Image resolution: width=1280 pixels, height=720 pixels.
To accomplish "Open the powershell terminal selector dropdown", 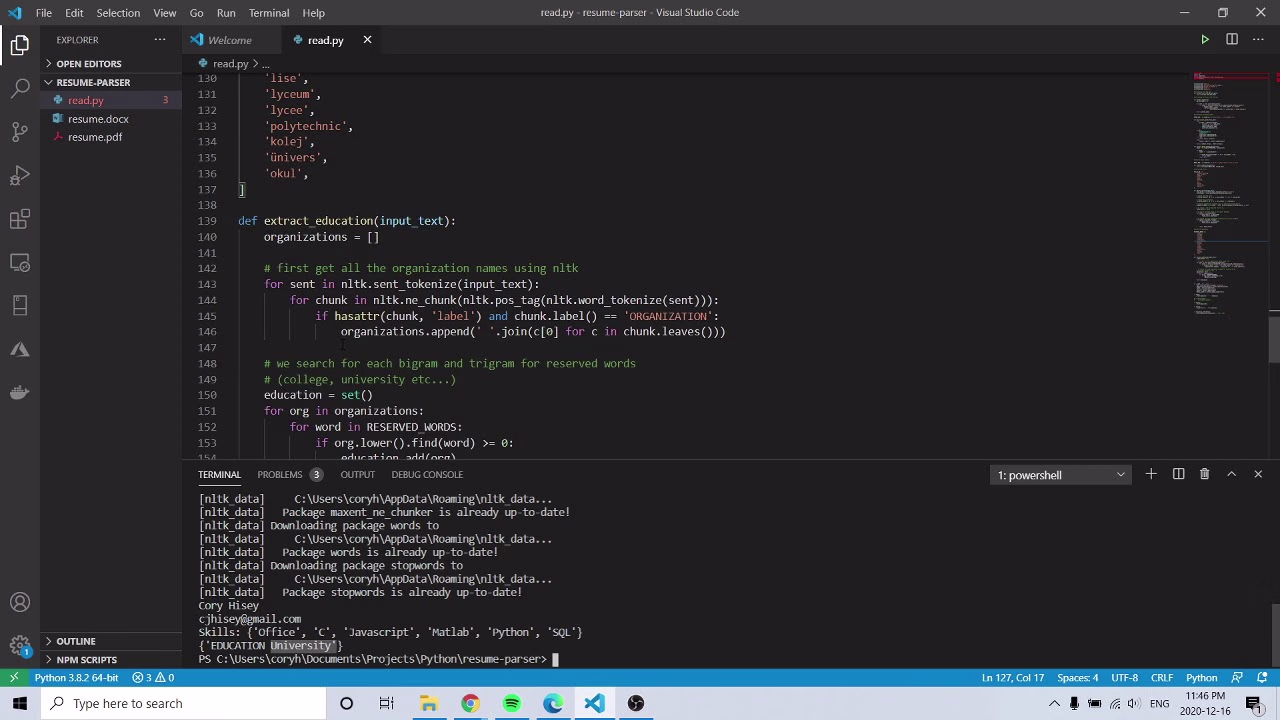I will tap(1060, 475).
